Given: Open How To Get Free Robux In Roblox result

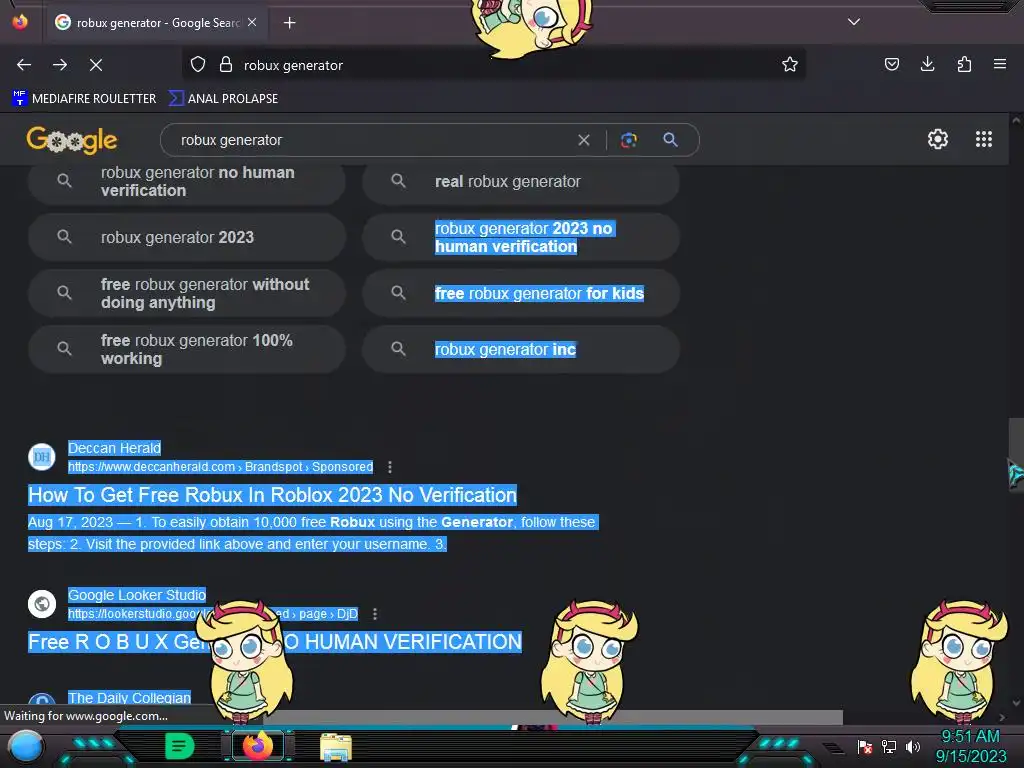Looking at the screenshot, I should (272, 495).
